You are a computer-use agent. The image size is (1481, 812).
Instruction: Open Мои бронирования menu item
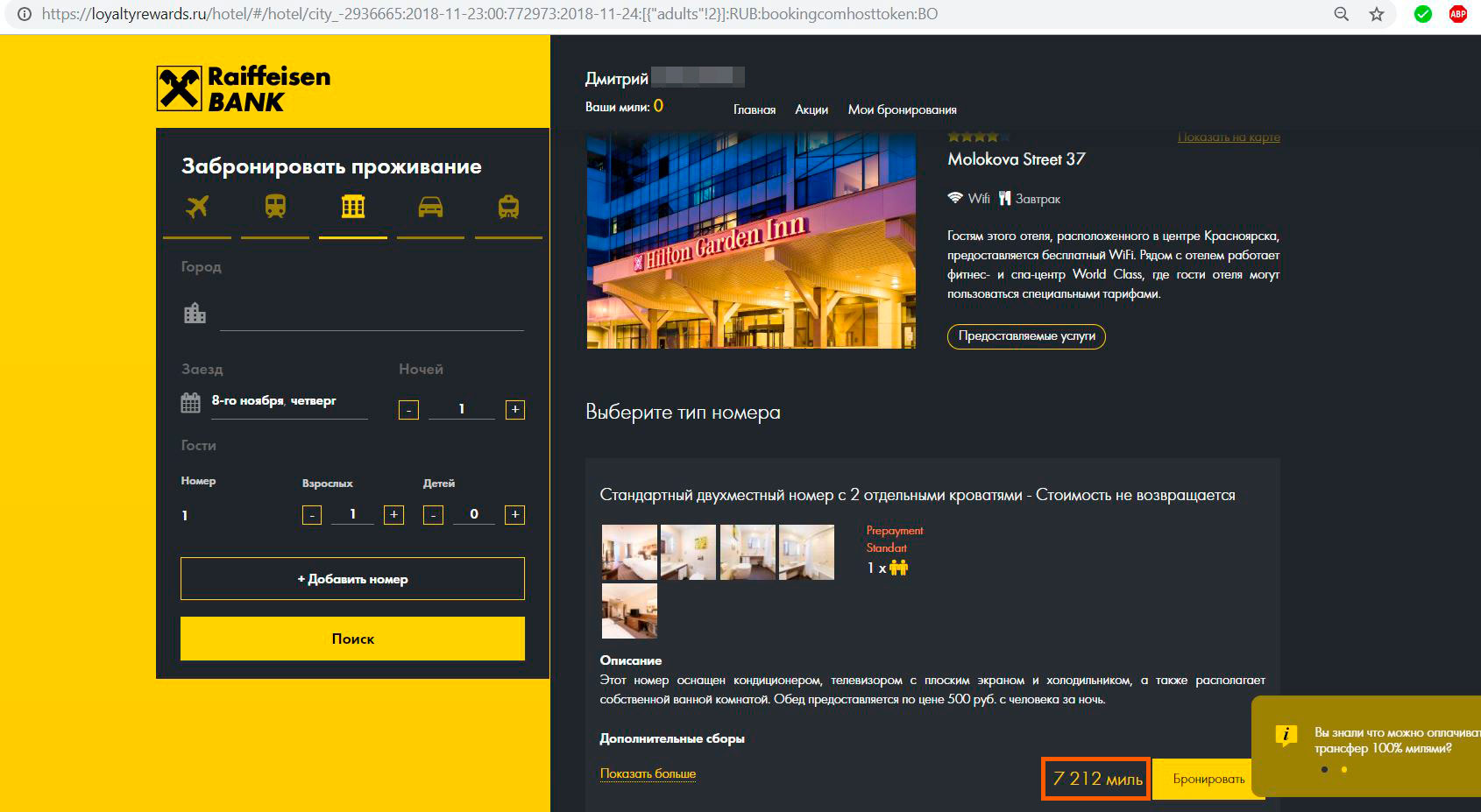click(x=902, y=109)
